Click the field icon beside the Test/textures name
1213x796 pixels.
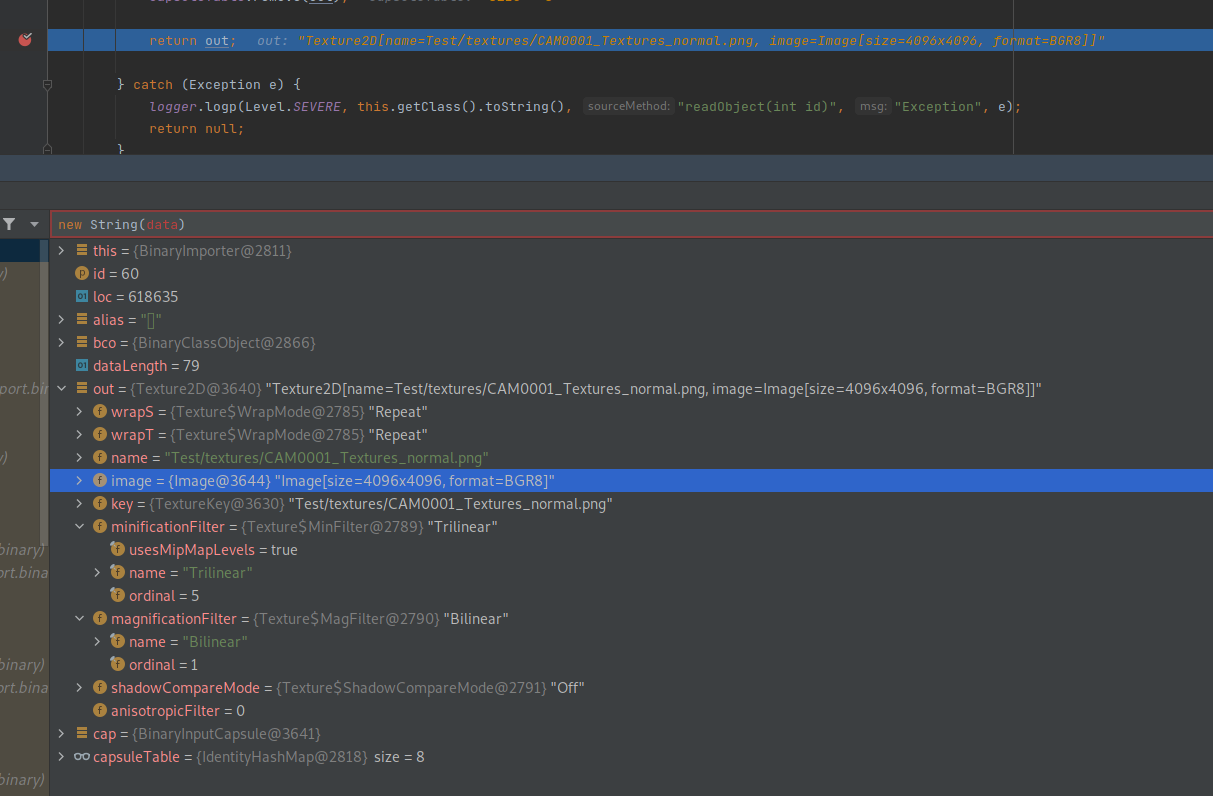point(100,458)
